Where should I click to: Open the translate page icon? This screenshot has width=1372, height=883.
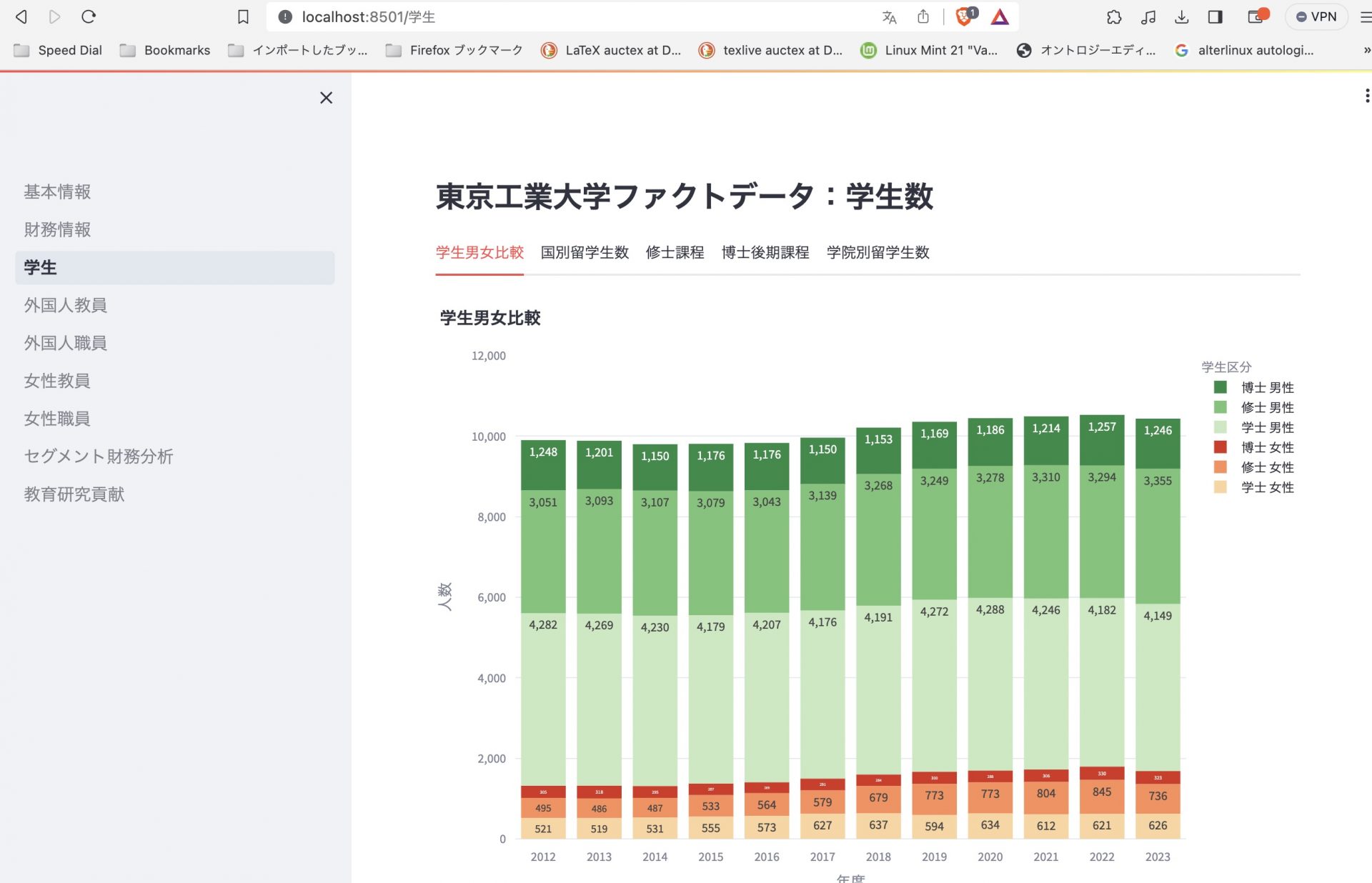point(889,17)
